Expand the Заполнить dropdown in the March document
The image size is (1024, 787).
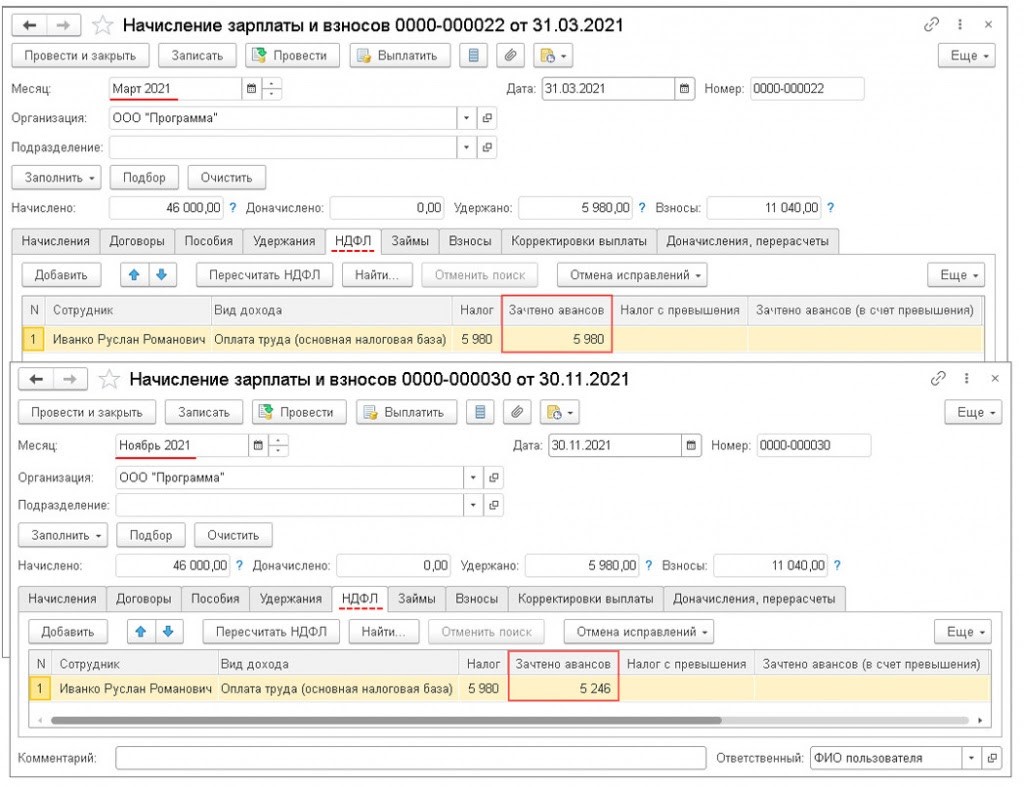coord(56,178)
